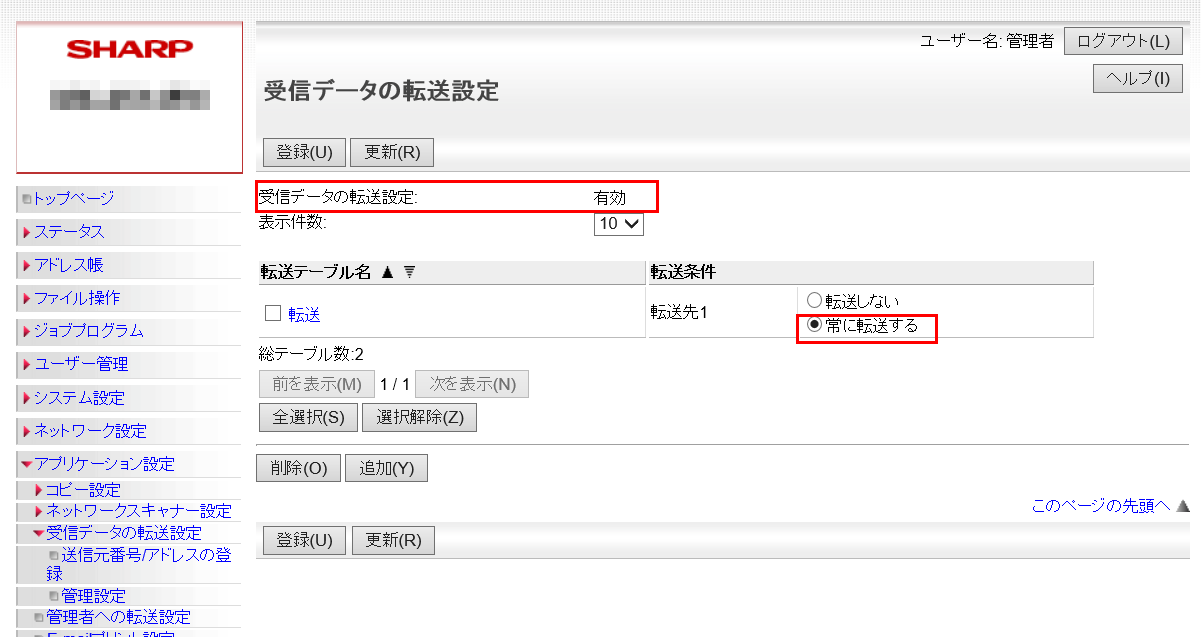Click the descending sort icon next to 転送テーブル名
1201x637 pixels.
[409, 272]
